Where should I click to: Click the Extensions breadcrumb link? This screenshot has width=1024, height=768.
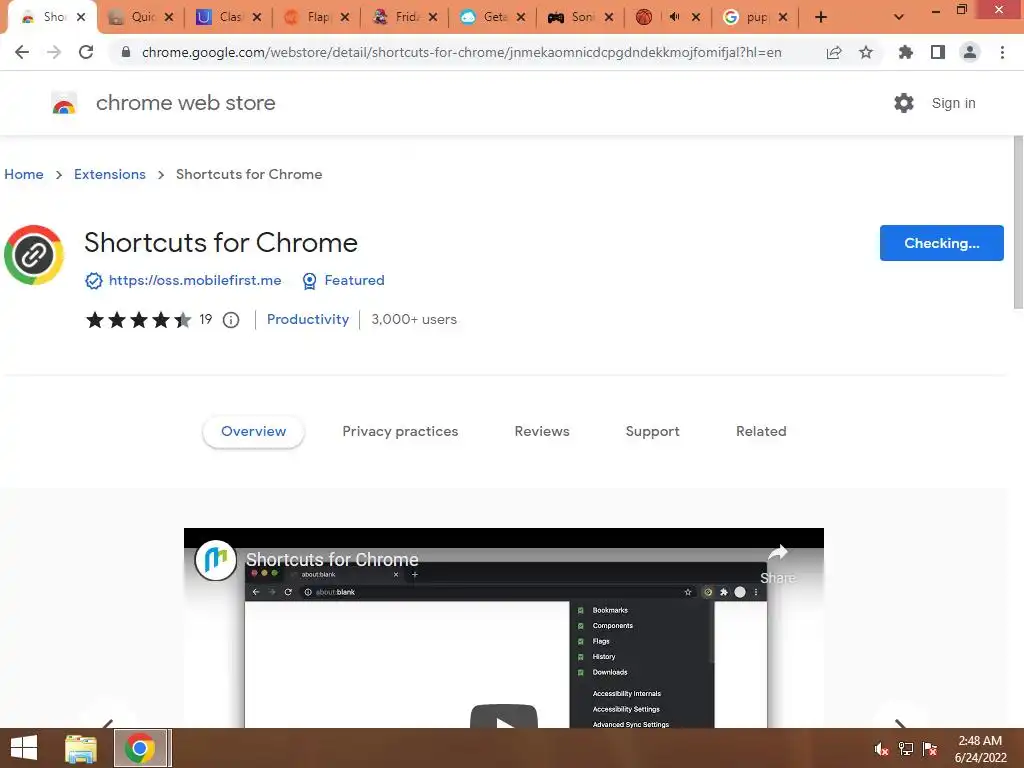110,174
